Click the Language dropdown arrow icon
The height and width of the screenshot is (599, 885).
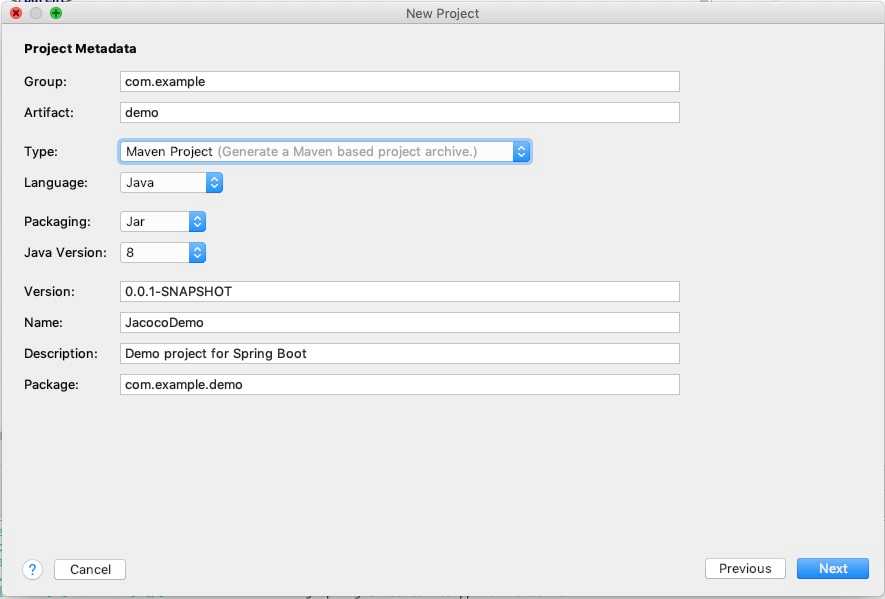coord(214,182)
